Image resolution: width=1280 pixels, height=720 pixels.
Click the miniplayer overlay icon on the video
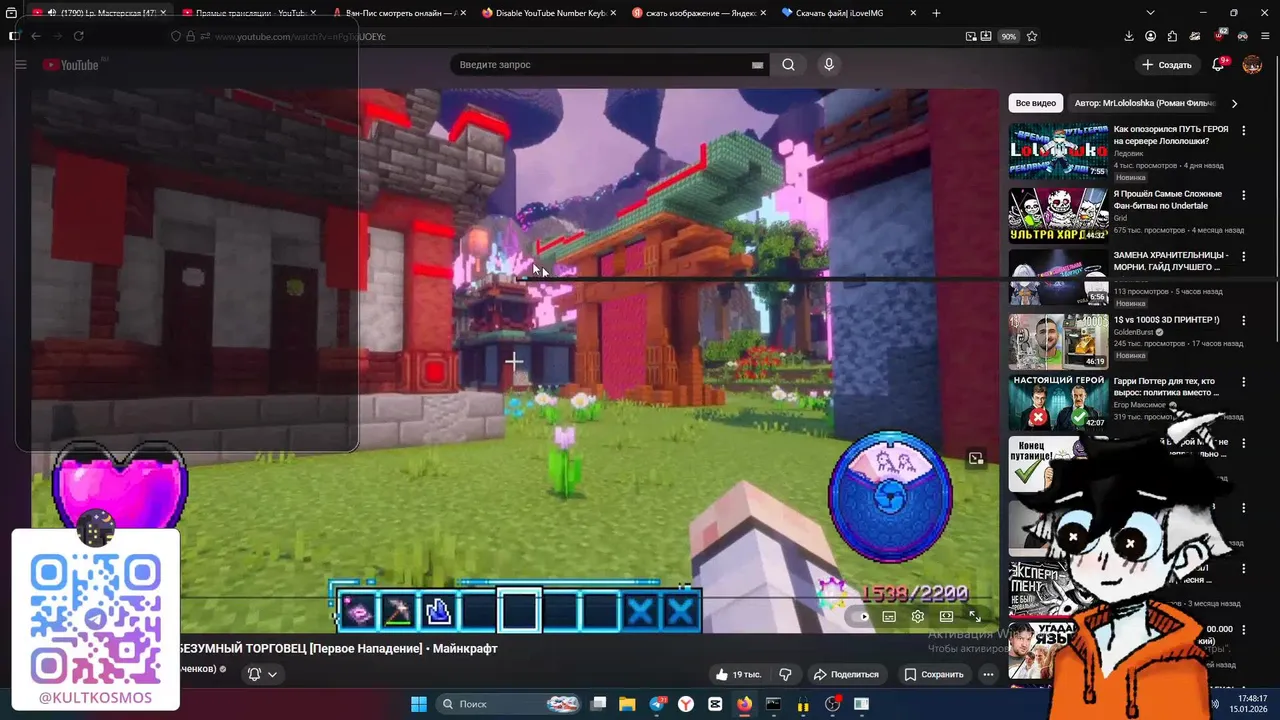(975, 459)
